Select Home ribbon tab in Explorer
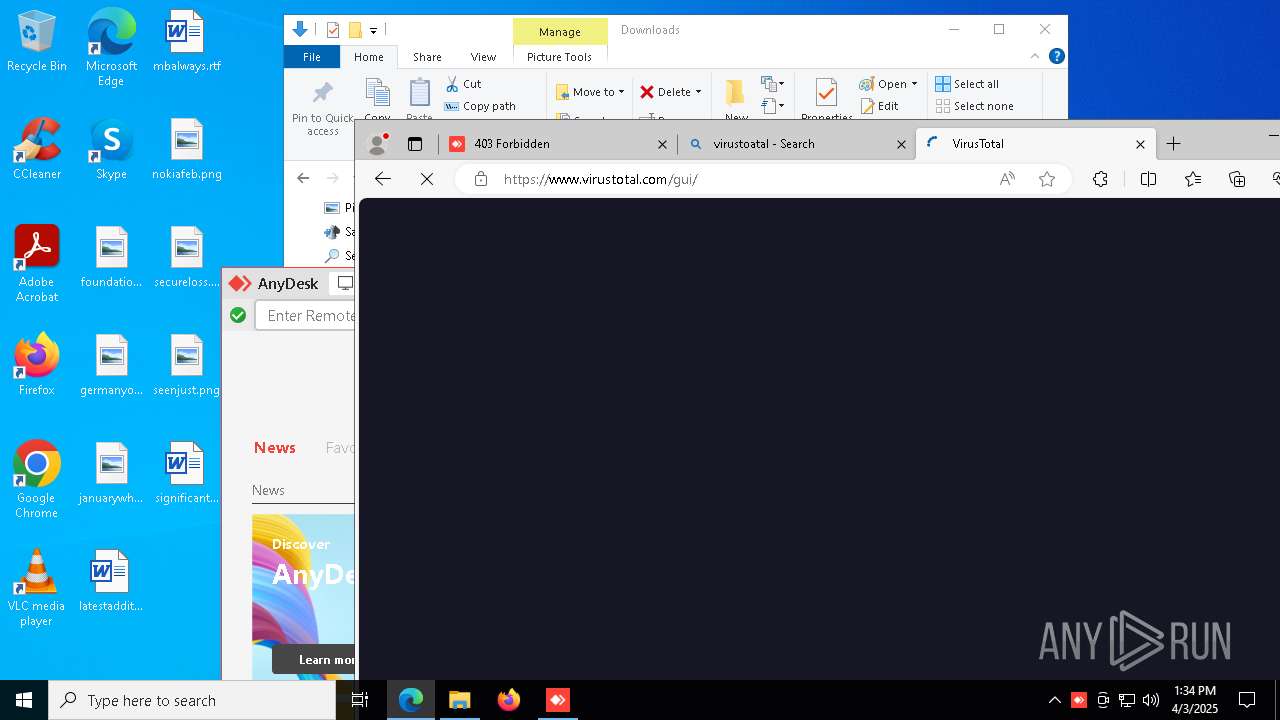The width and height of the screenshot is (1280, 720). 368,57
